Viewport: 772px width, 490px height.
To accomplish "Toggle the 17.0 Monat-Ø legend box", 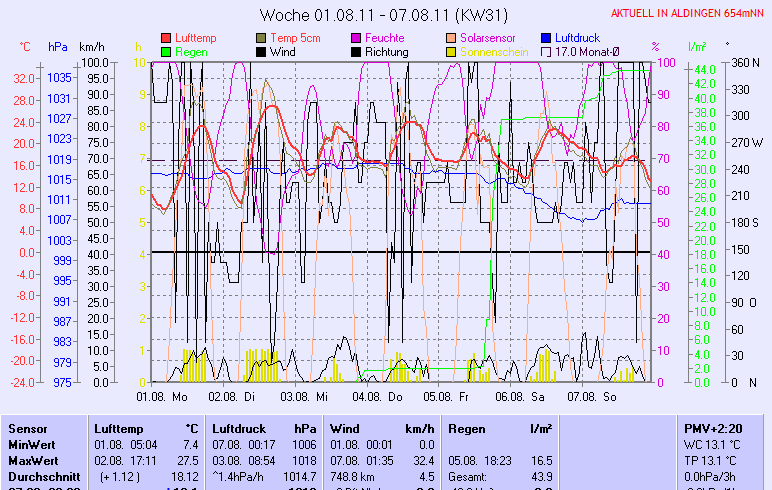I will click(547, 51).
